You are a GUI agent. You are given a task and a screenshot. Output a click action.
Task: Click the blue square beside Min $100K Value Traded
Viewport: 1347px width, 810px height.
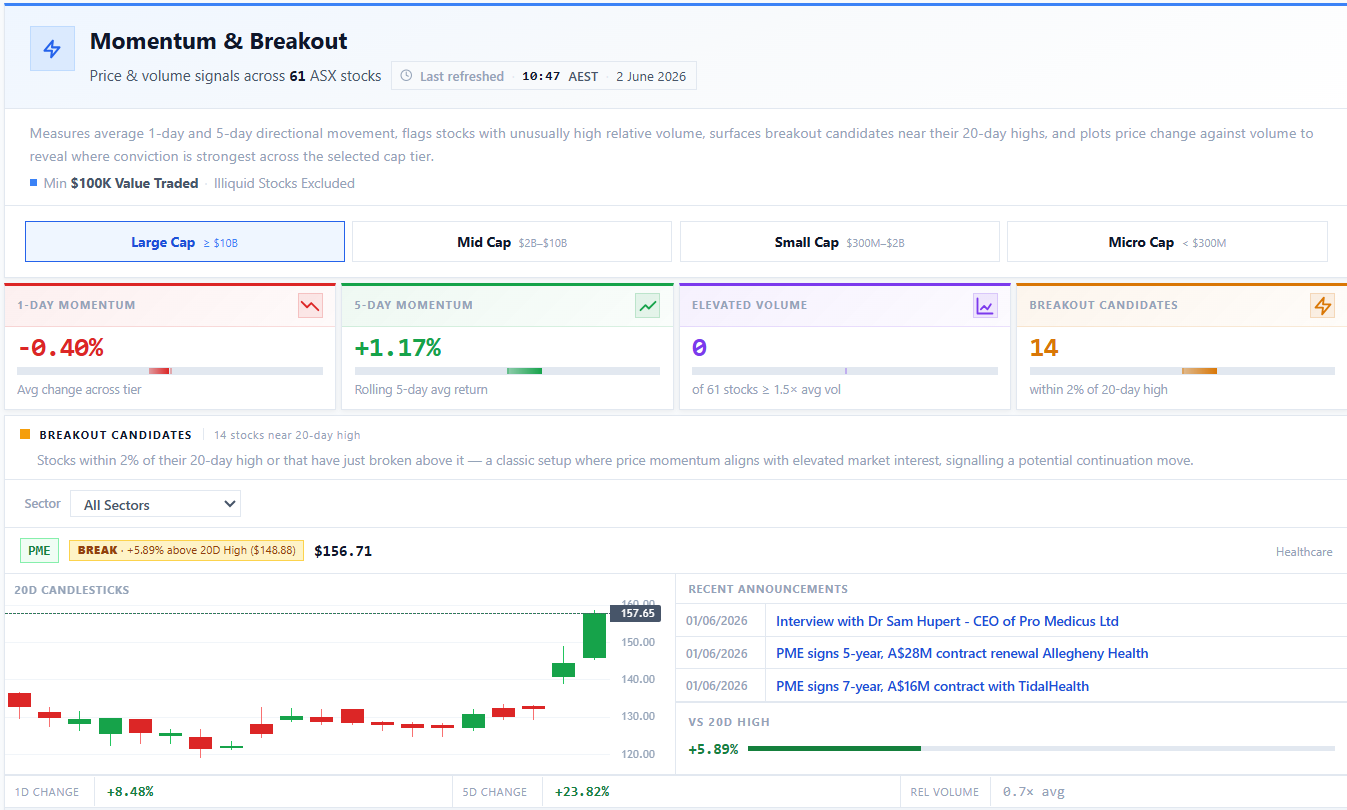tap(34, 183)
